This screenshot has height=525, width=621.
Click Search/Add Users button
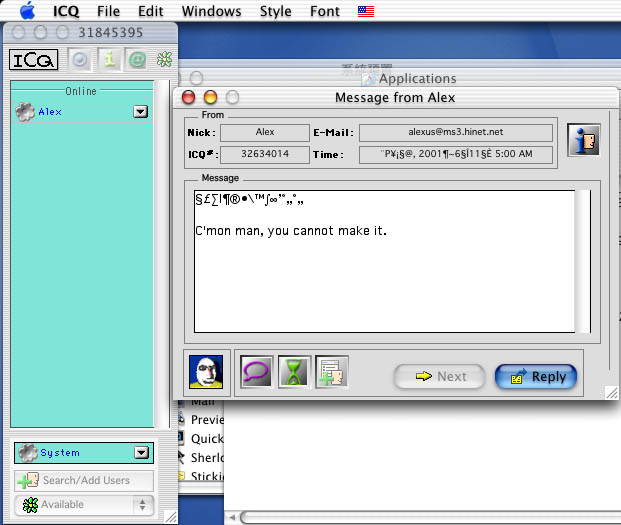tap(84, 480)
